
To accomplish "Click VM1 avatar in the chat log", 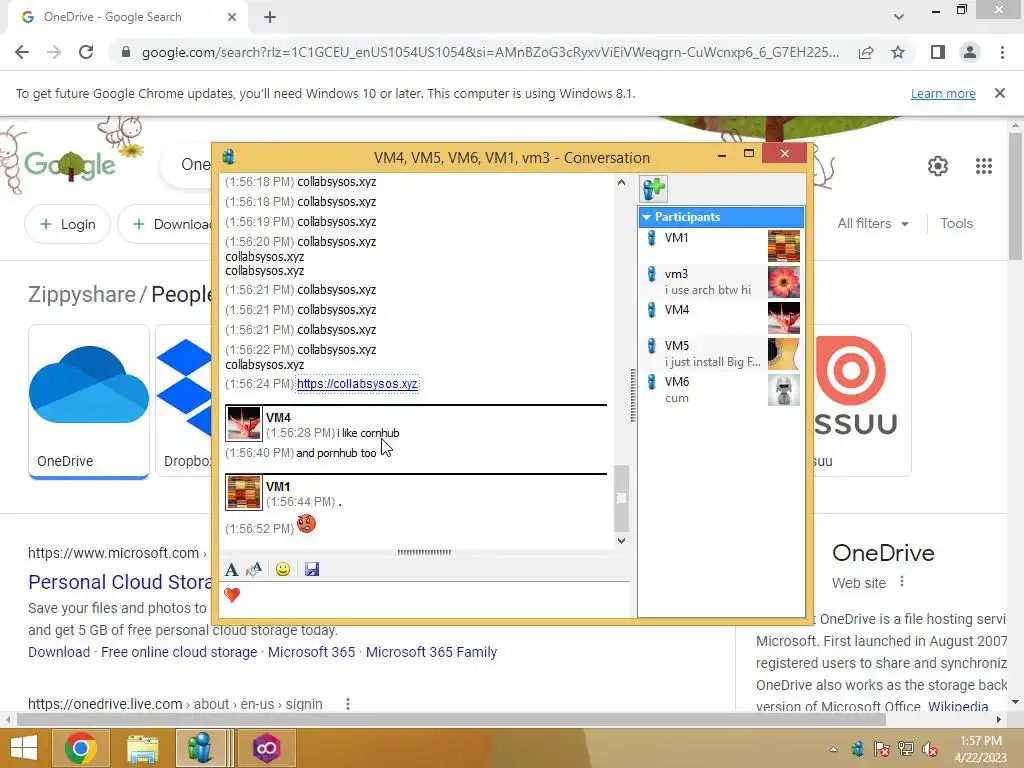I will click(x=244, y=492).
